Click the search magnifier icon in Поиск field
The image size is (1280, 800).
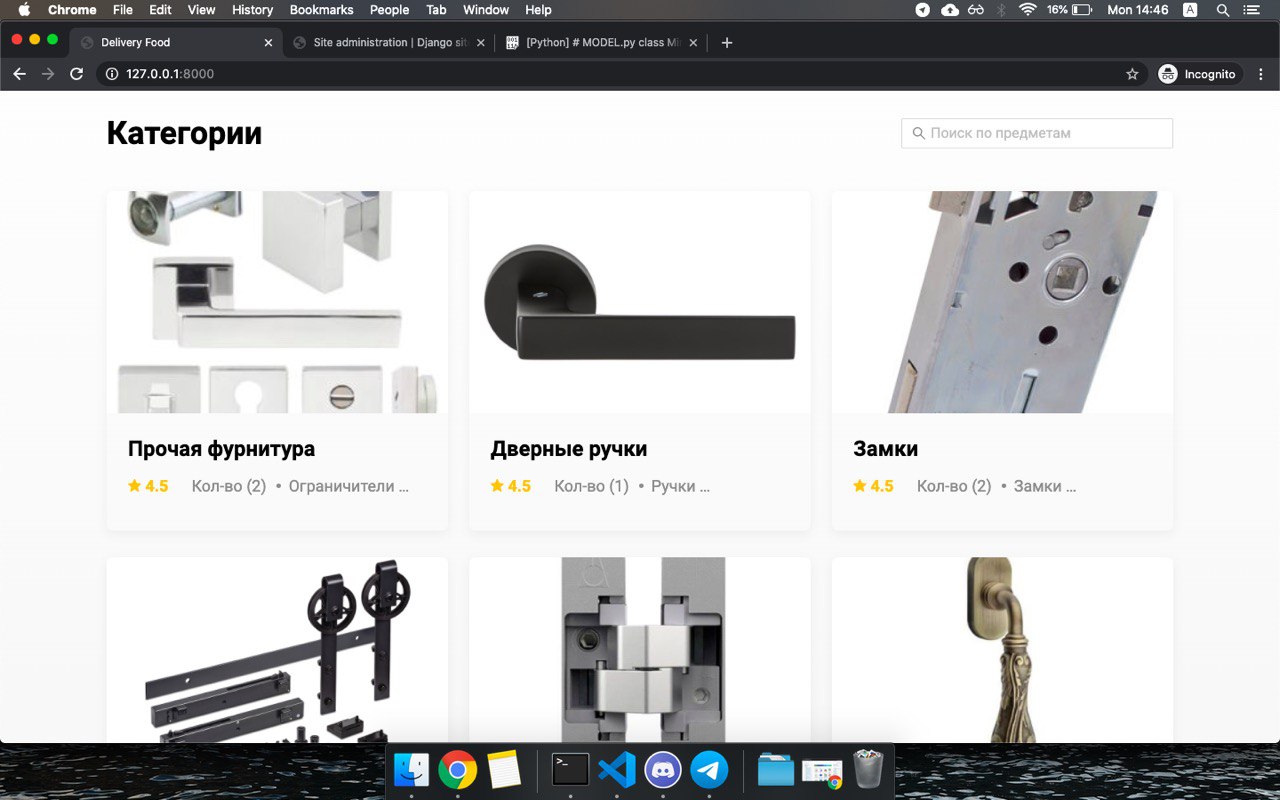click(x=919, y=133)
